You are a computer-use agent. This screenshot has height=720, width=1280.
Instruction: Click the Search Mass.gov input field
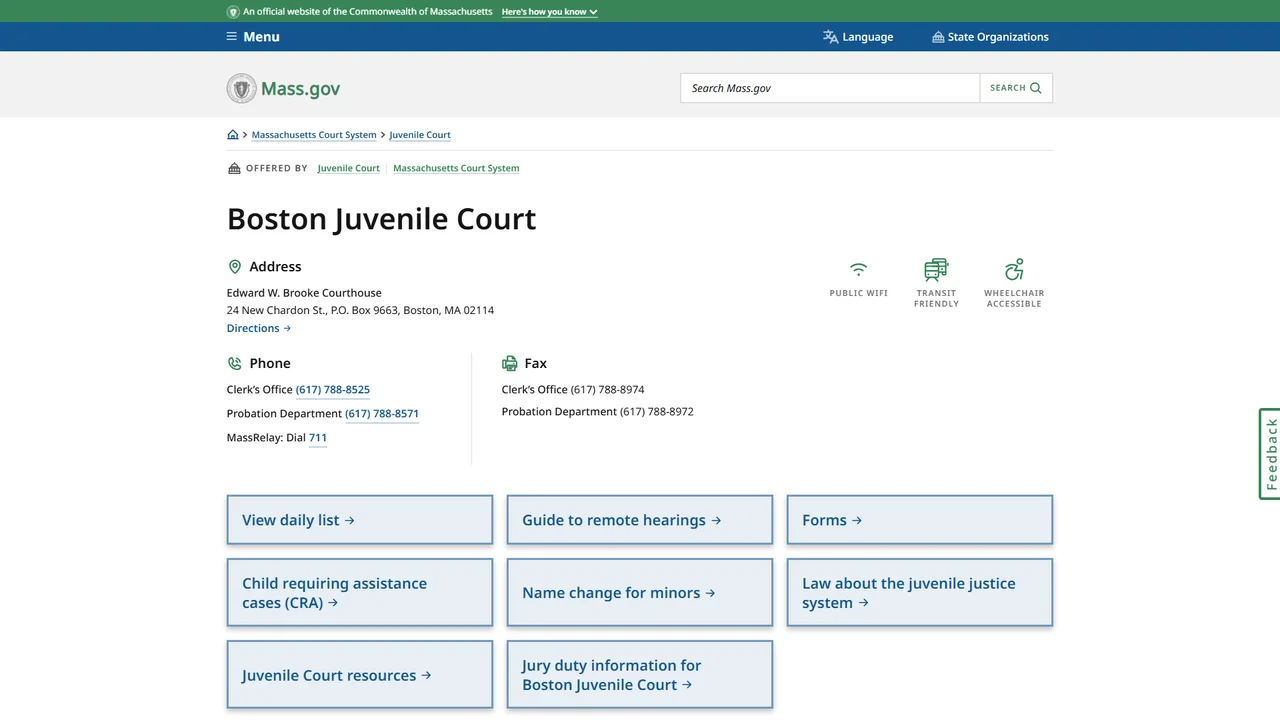[x=830, y=88]
